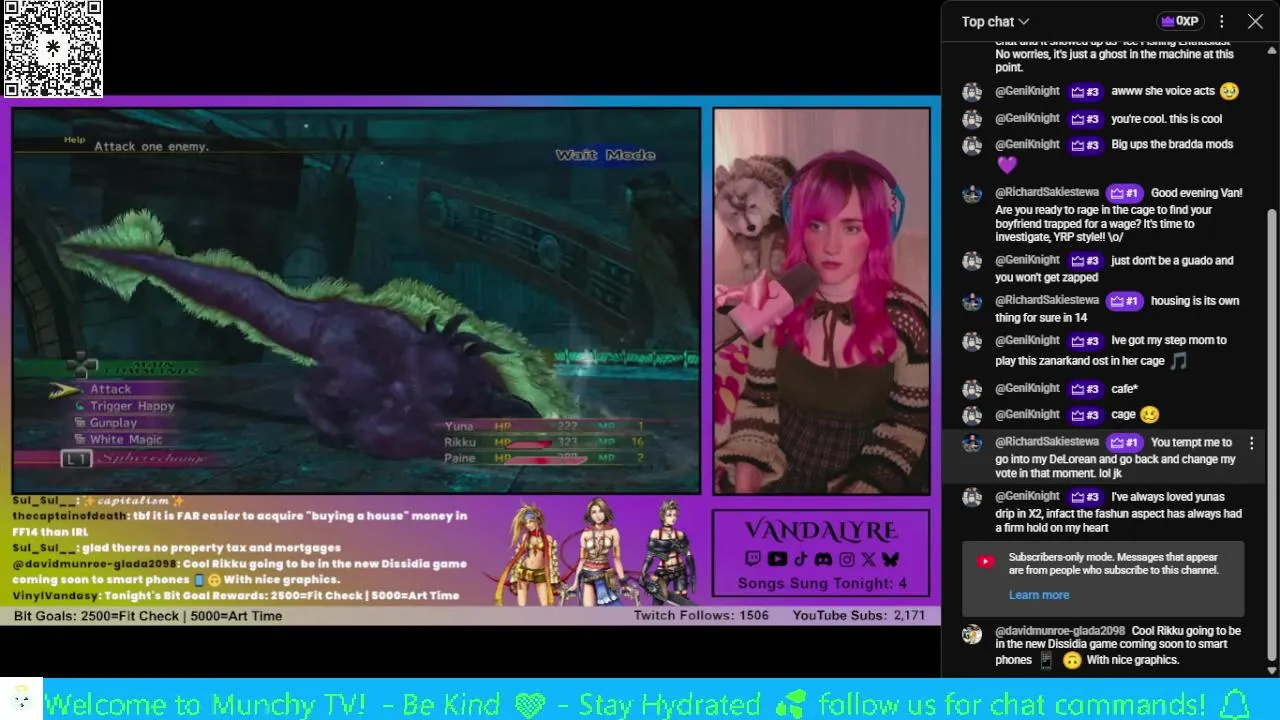
Task: Close the live chat panel
Action: pyautogui.click(x=1255, y=21)
